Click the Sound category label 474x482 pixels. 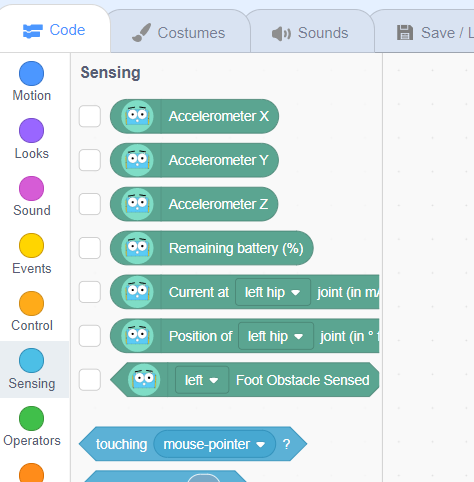click(x=32, y=210)
